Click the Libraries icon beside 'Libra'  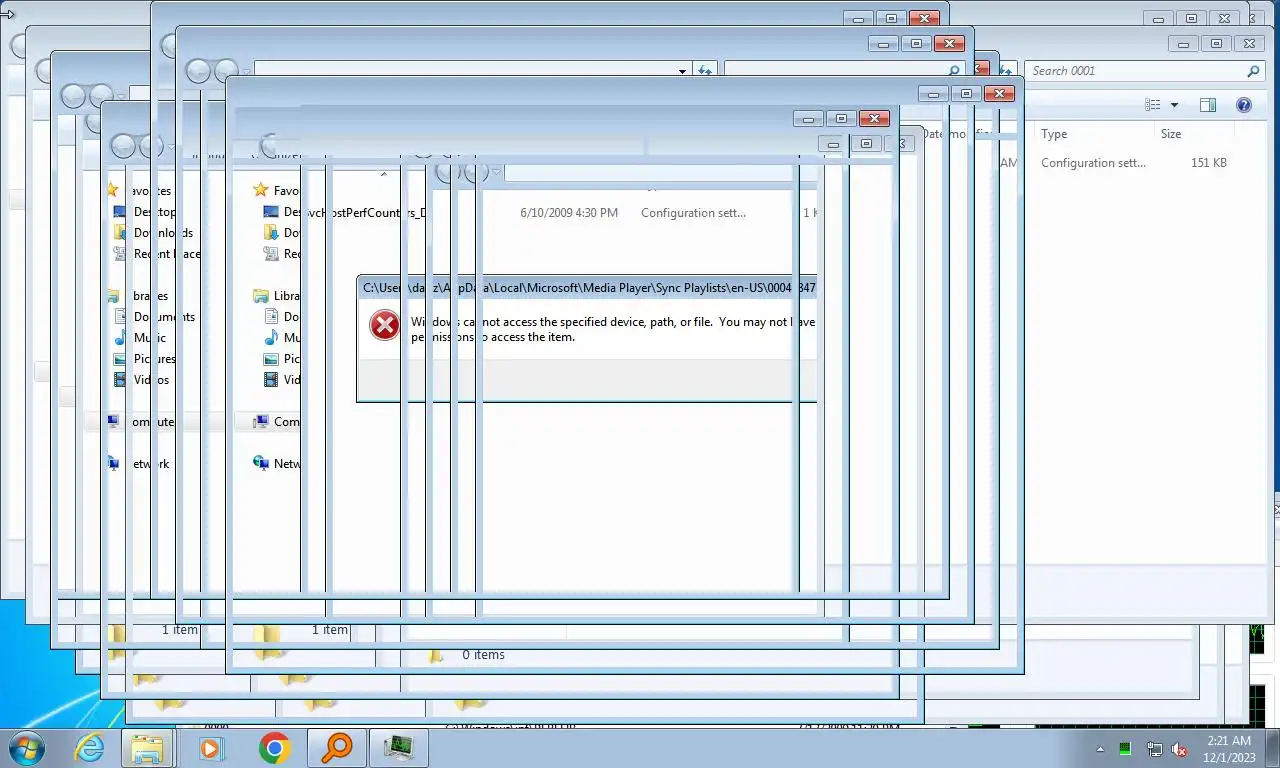260,296
